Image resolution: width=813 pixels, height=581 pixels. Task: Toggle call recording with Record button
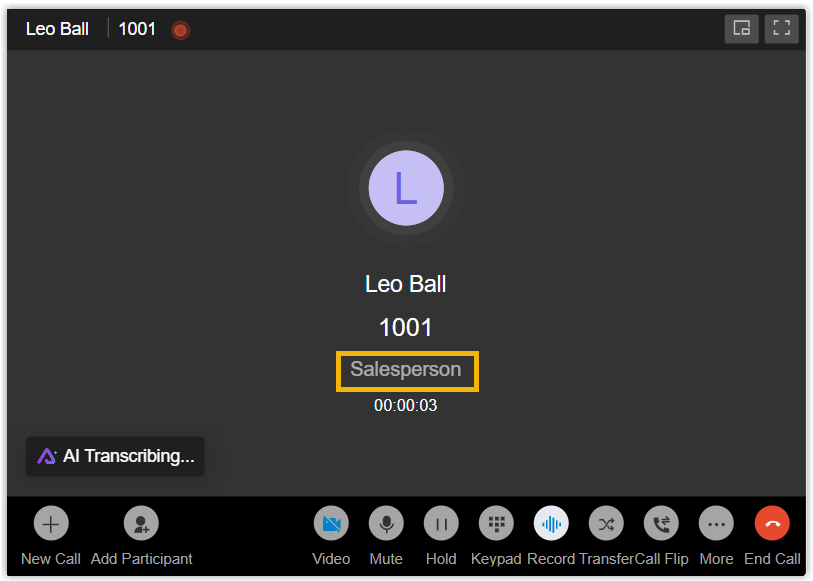click(x=551, y=523)
